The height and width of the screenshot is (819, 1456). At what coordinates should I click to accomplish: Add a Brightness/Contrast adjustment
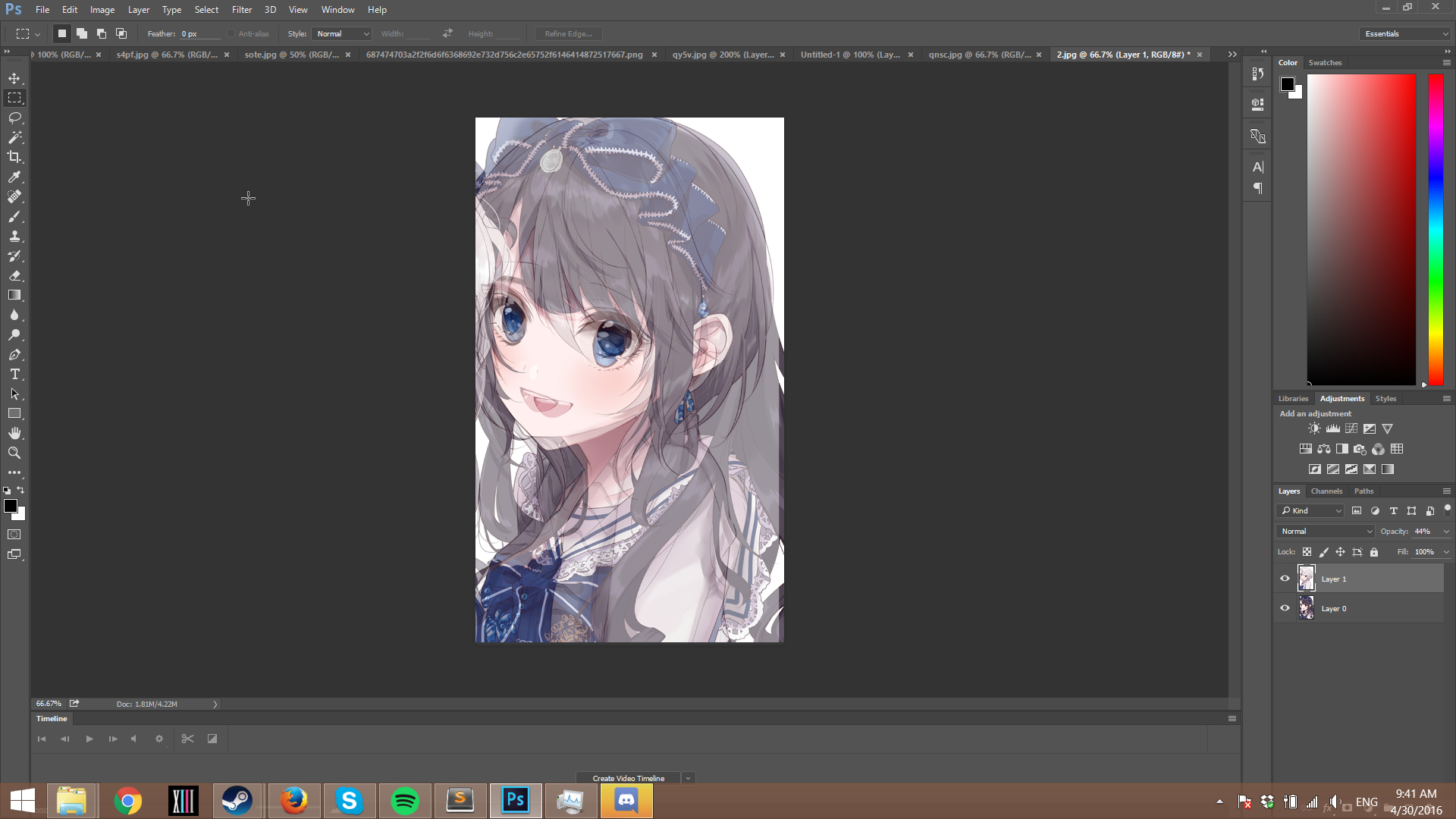pos(1314,428)
